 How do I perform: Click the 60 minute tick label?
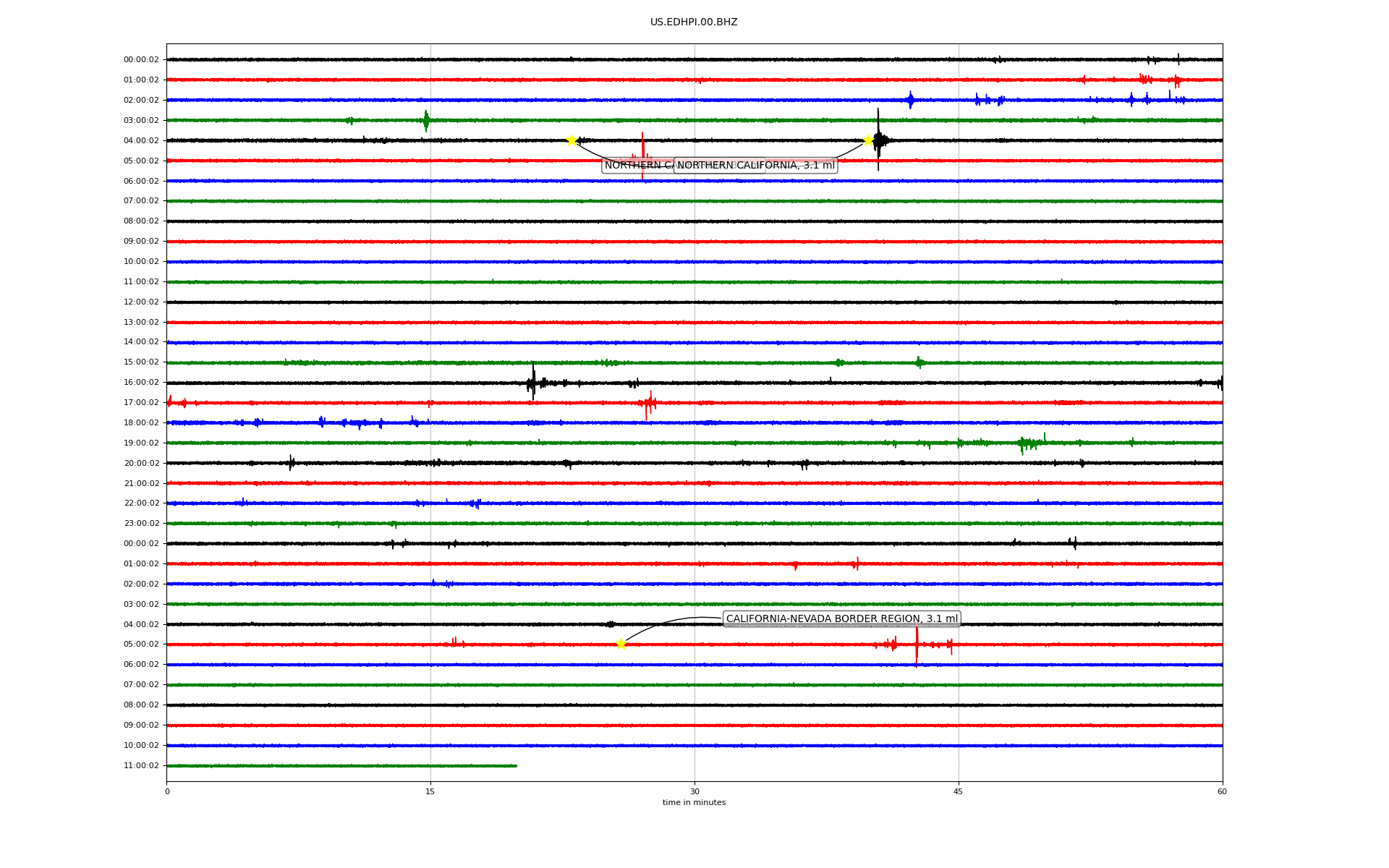pos(1222,791)
